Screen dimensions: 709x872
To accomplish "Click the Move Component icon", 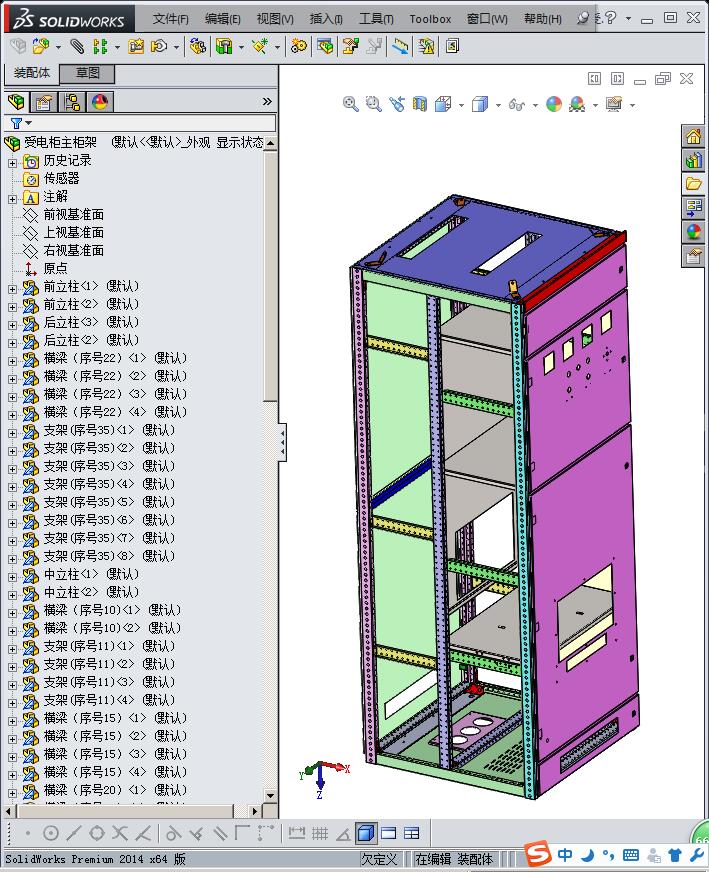I will (160, 46).
